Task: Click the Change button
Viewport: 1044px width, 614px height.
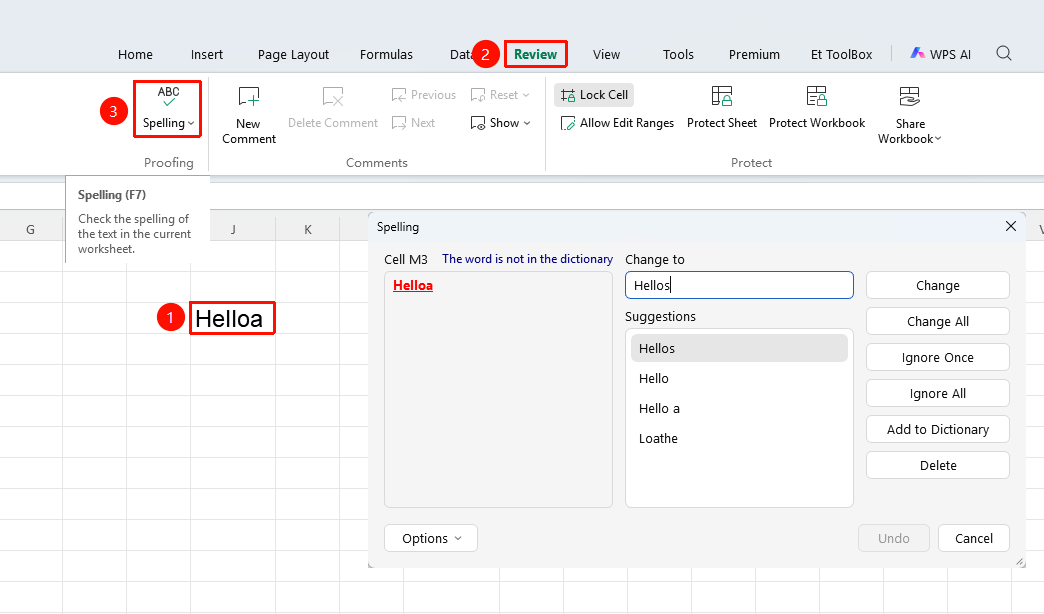Action: pos(937,286)
